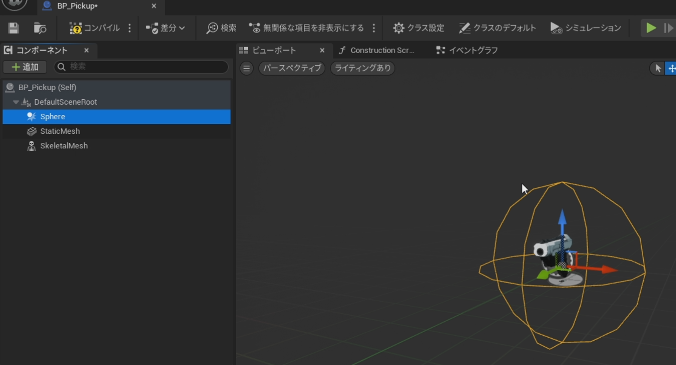The image size is (676, 365).
Task: Click the 検索 search toolbar button
Action: point(221,28)
